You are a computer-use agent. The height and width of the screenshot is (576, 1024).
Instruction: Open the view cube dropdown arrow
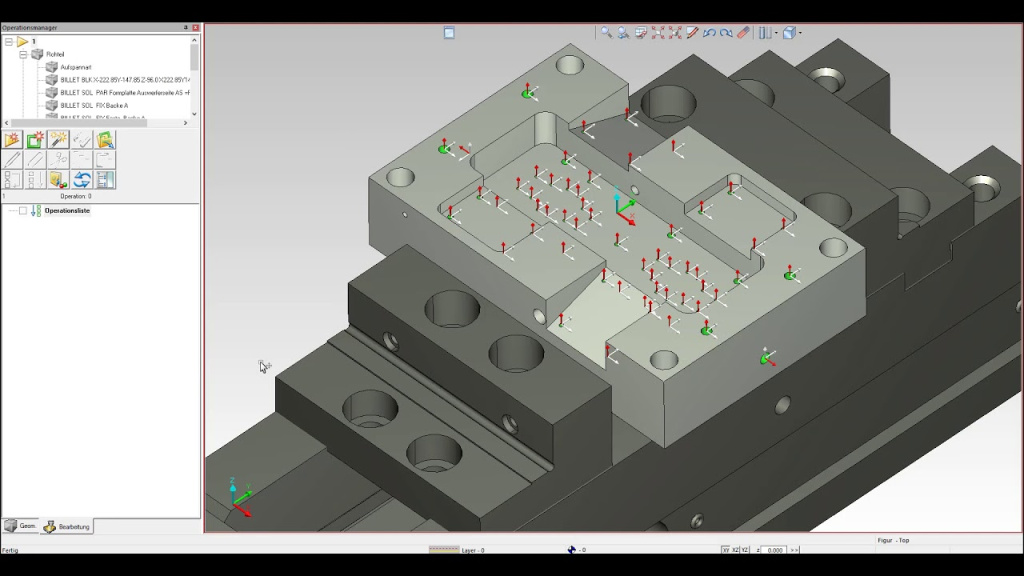coord(800,33)
